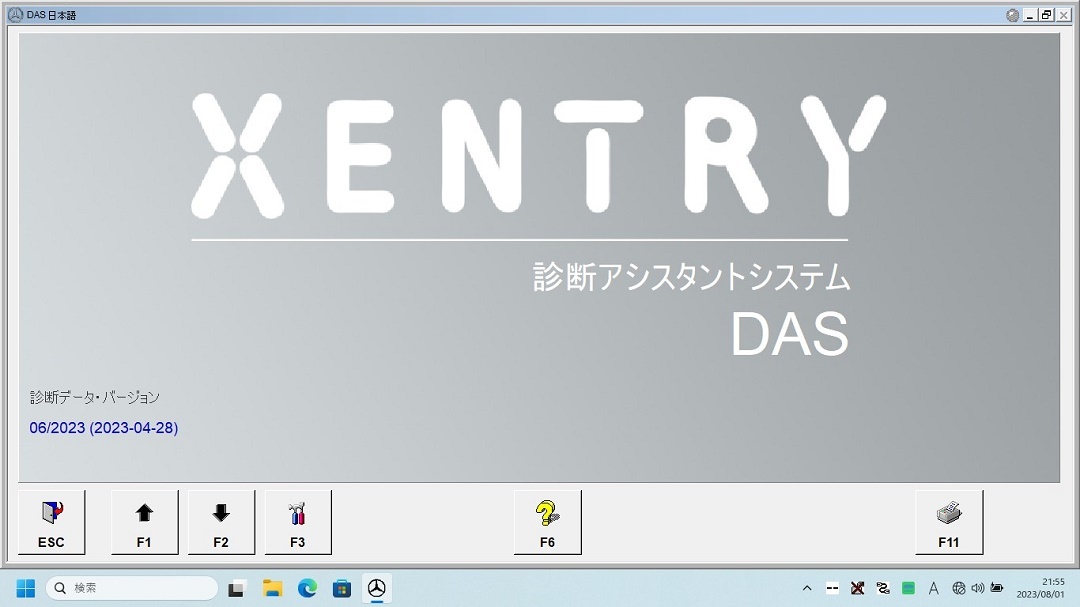Screen dimensions: 1080x607
Task: Click the dashed line tray icon
Action: pos(832,588)
